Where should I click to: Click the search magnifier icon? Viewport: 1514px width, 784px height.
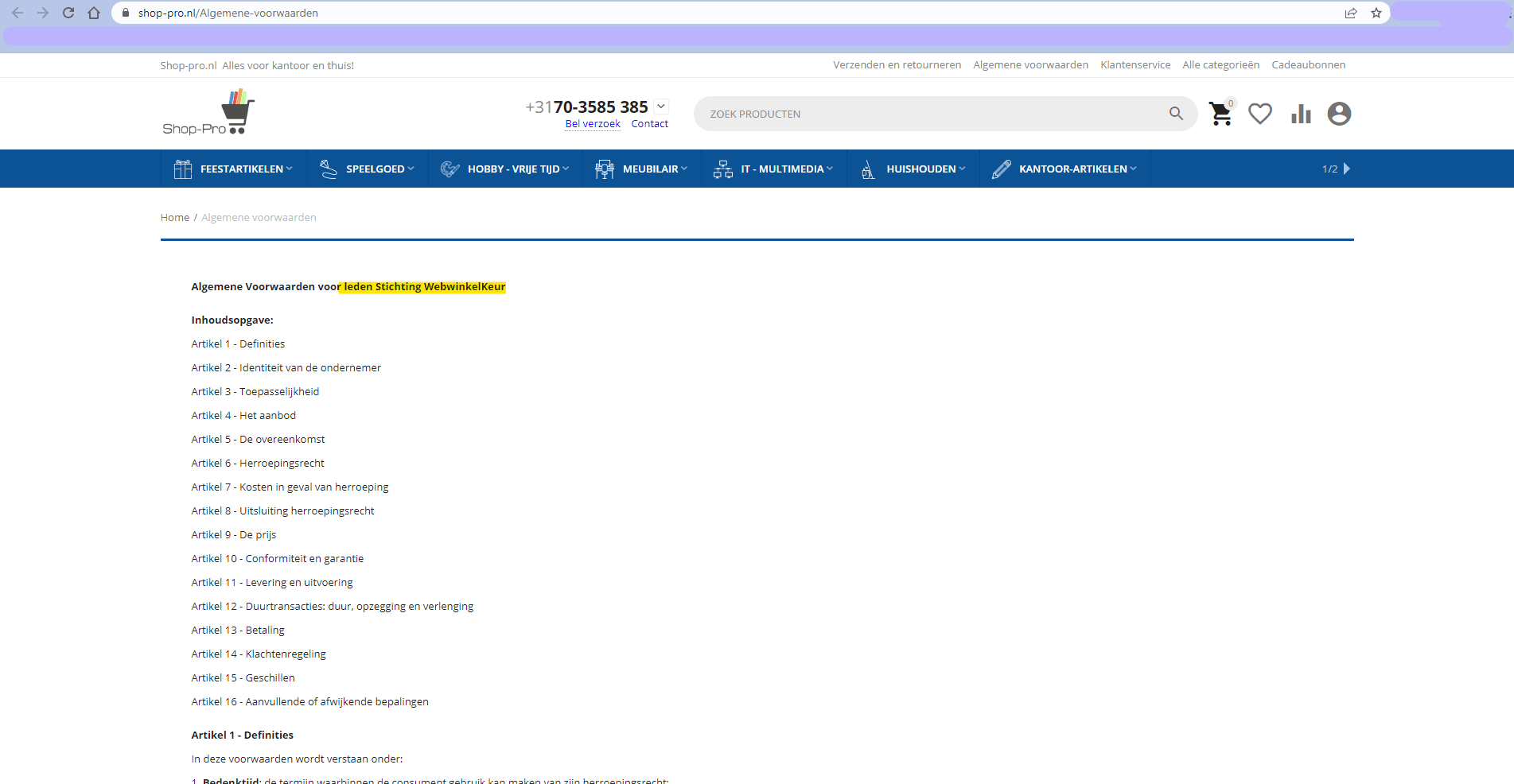1176,114
